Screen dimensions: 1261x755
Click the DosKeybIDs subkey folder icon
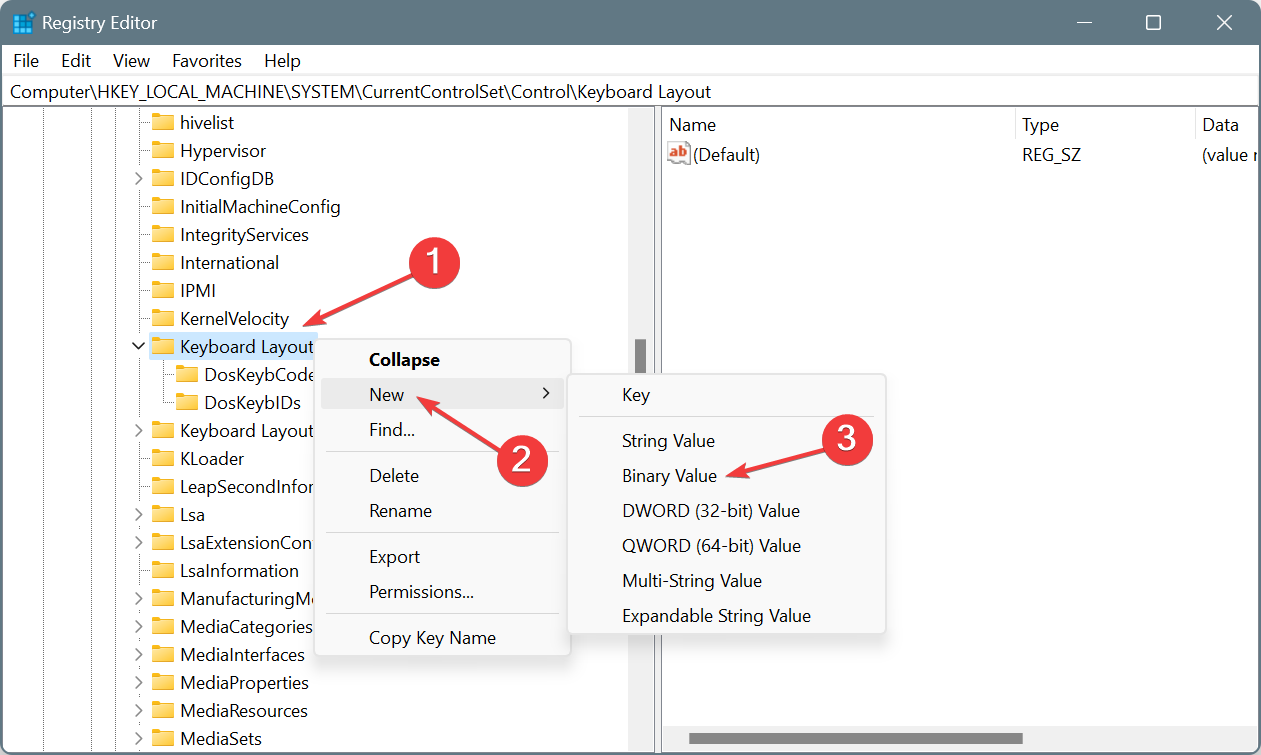point(187,403)
